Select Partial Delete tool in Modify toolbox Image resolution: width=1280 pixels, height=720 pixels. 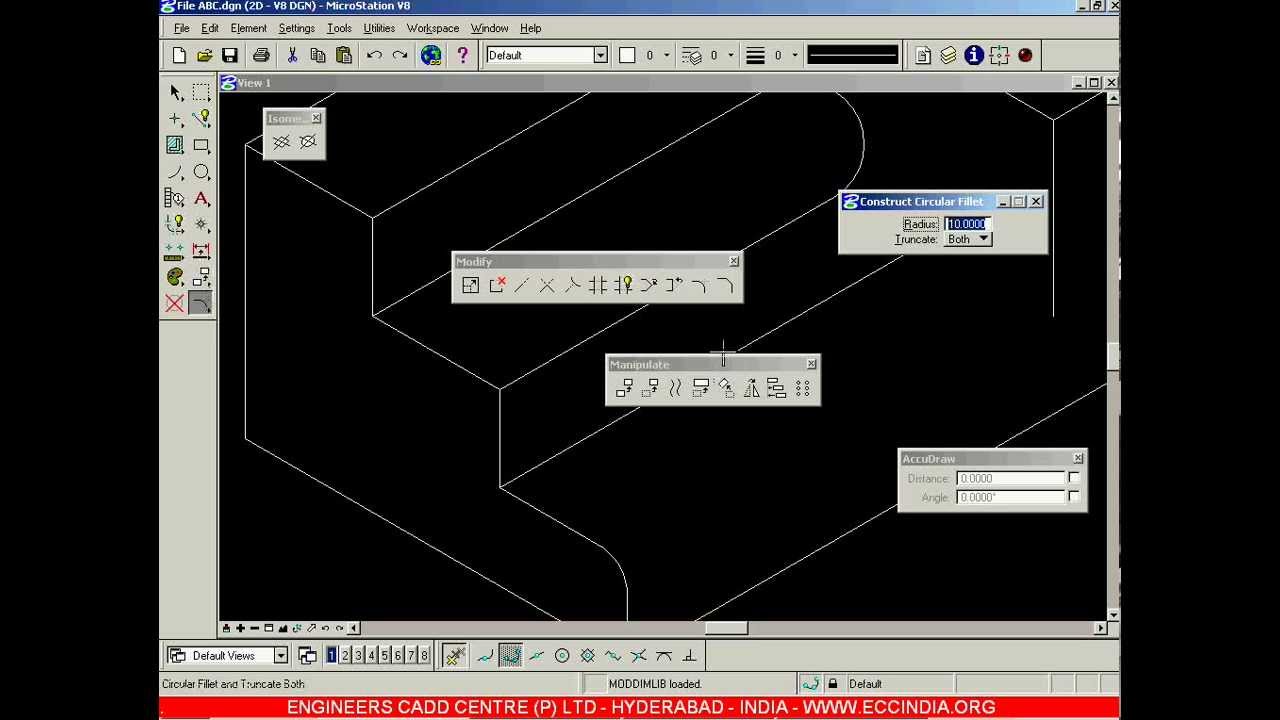coord(496,286)
